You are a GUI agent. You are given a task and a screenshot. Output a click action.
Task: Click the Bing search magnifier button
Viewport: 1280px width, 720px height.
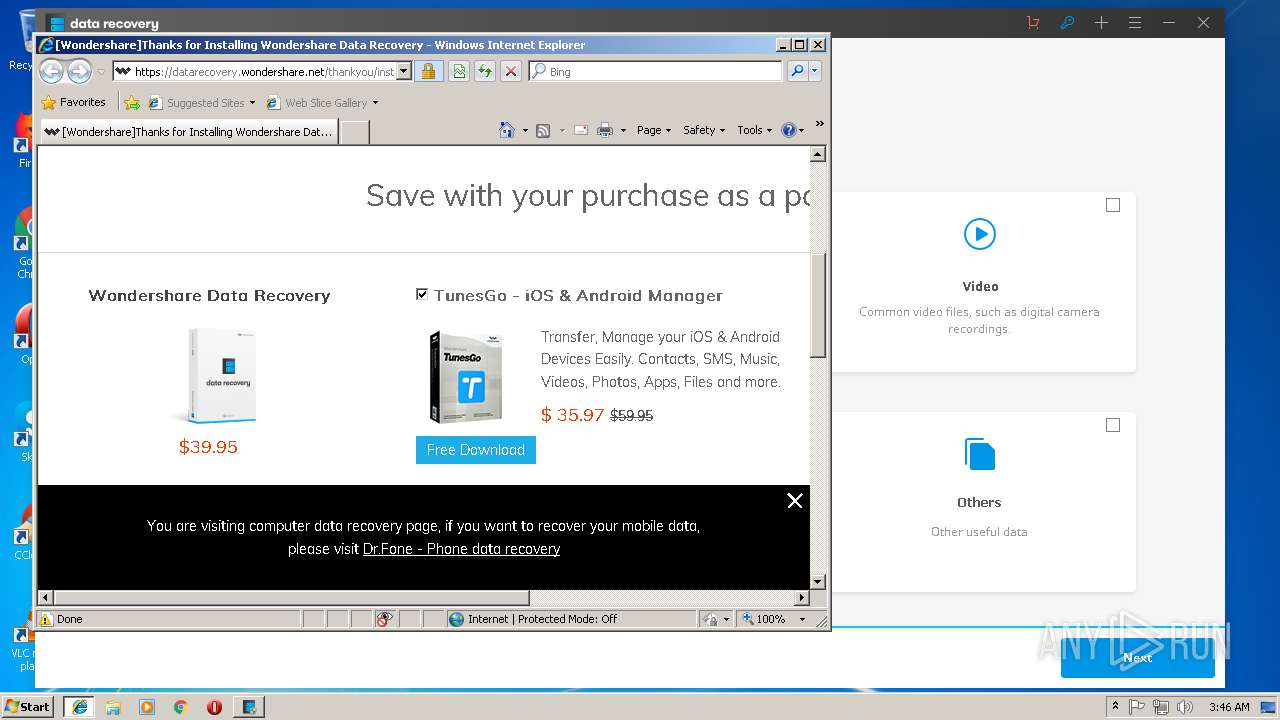pyautogui.click(x=797, y=71)
